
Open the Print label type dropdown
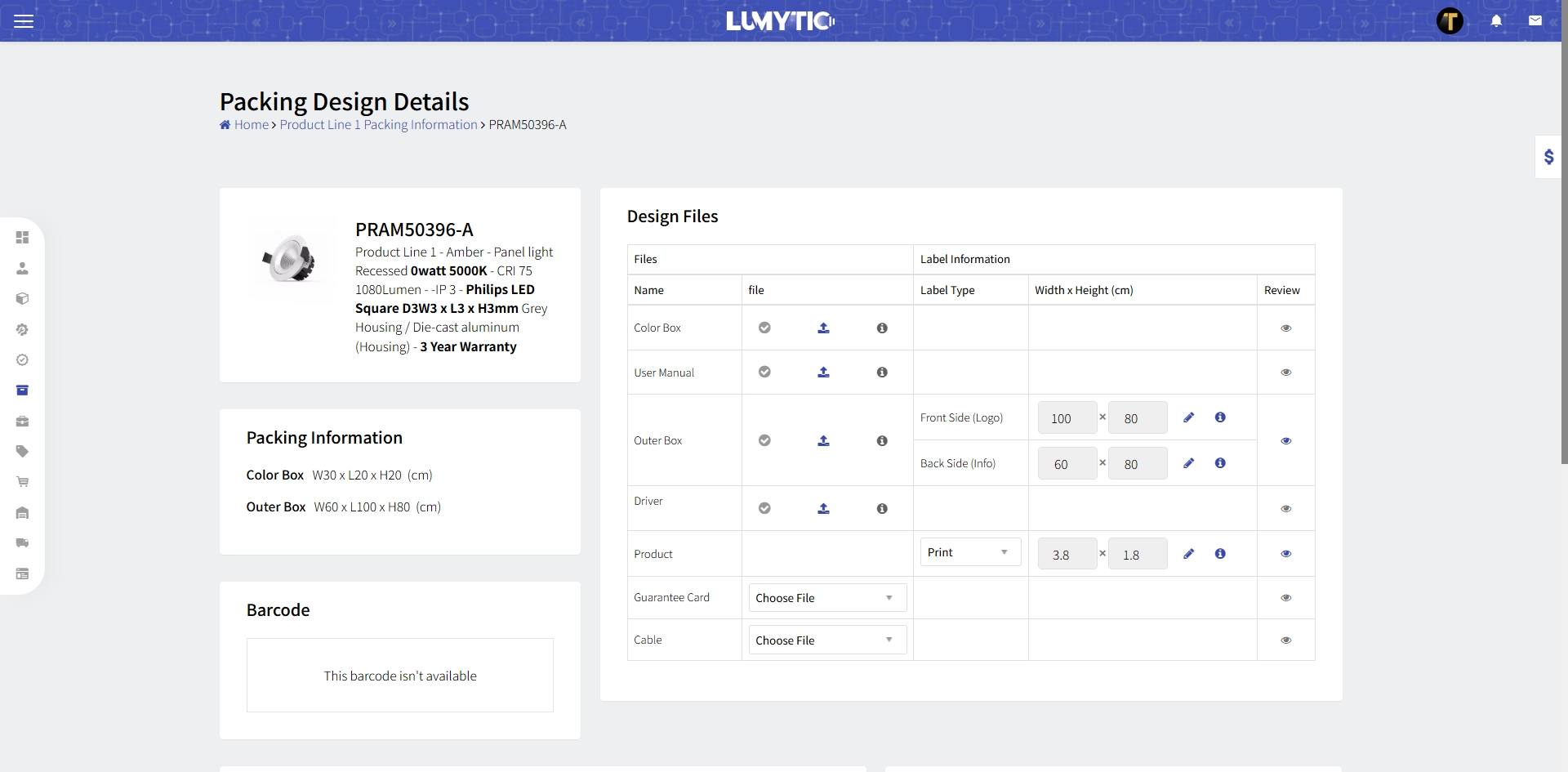click(x=969, y=552)
